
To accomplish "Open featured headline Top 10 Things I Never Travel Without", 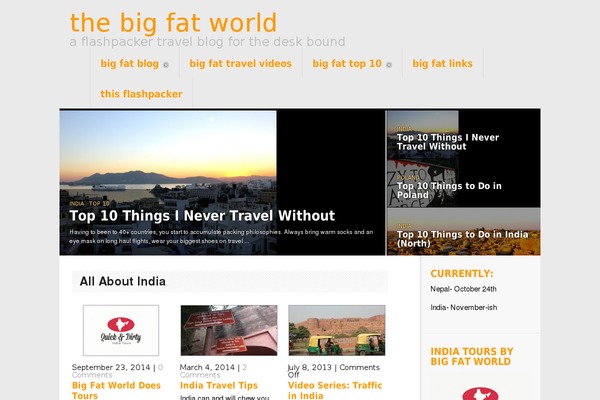I will (202, 216).
